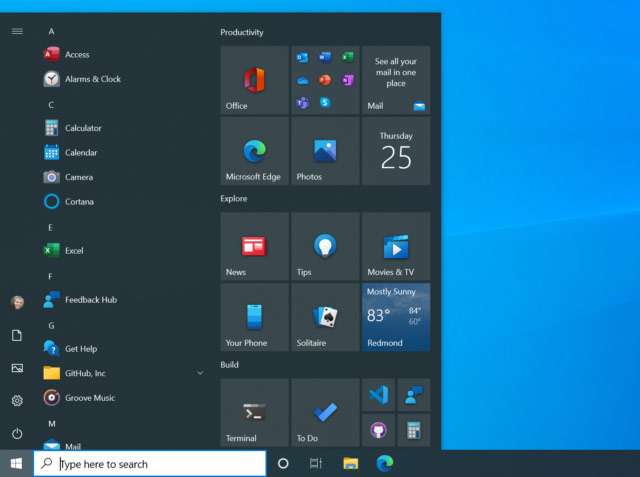The image size is (640, 477).
Task: Select Feedback Hub in the app list
Action: tap(90, 300)
